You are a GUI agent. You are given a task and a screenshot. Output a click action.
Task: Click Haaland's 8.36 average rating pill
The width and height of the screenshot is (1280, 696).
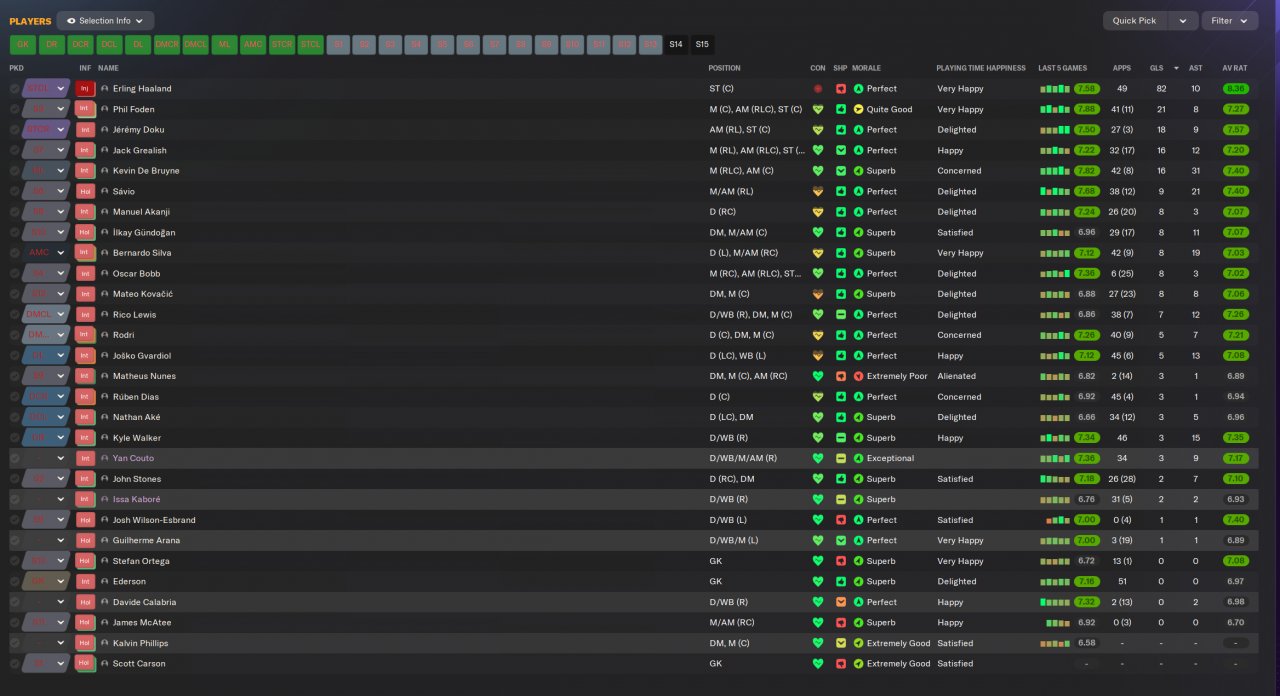pos(1235,89)
